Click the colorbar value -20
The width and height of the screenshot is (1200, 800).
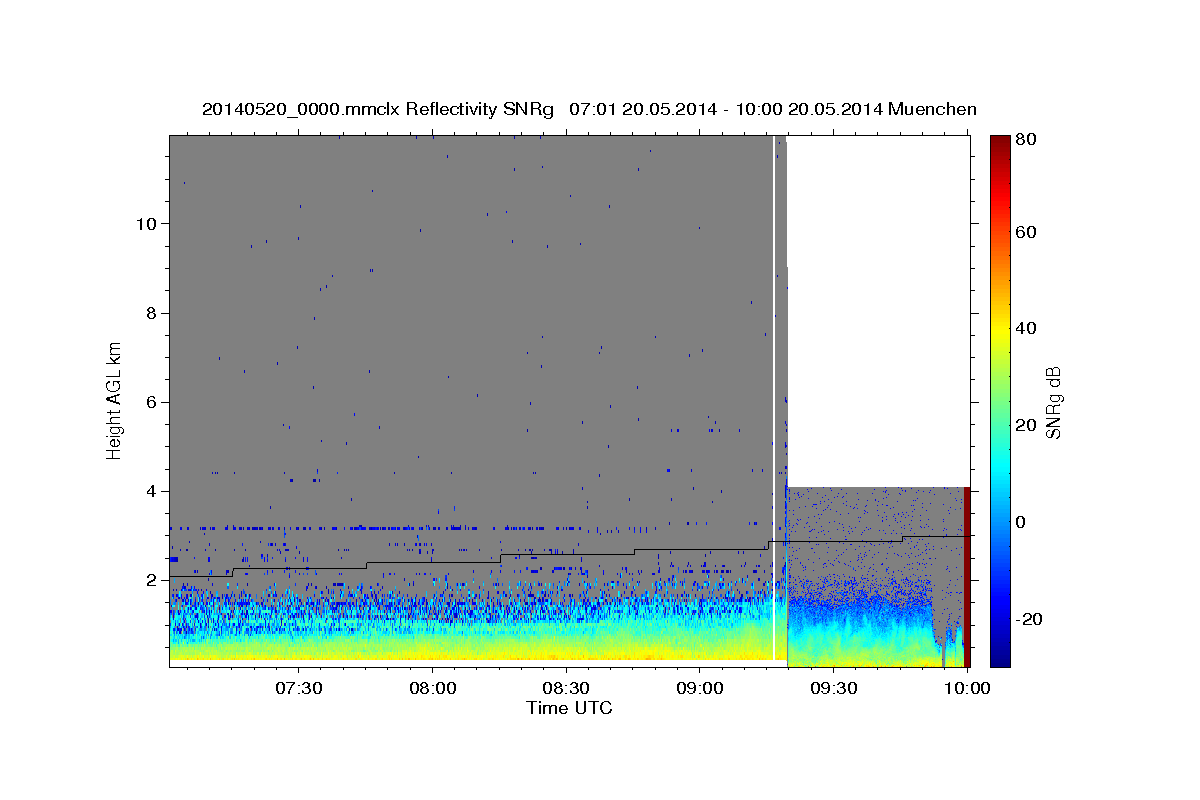[x=1029, y=619]
